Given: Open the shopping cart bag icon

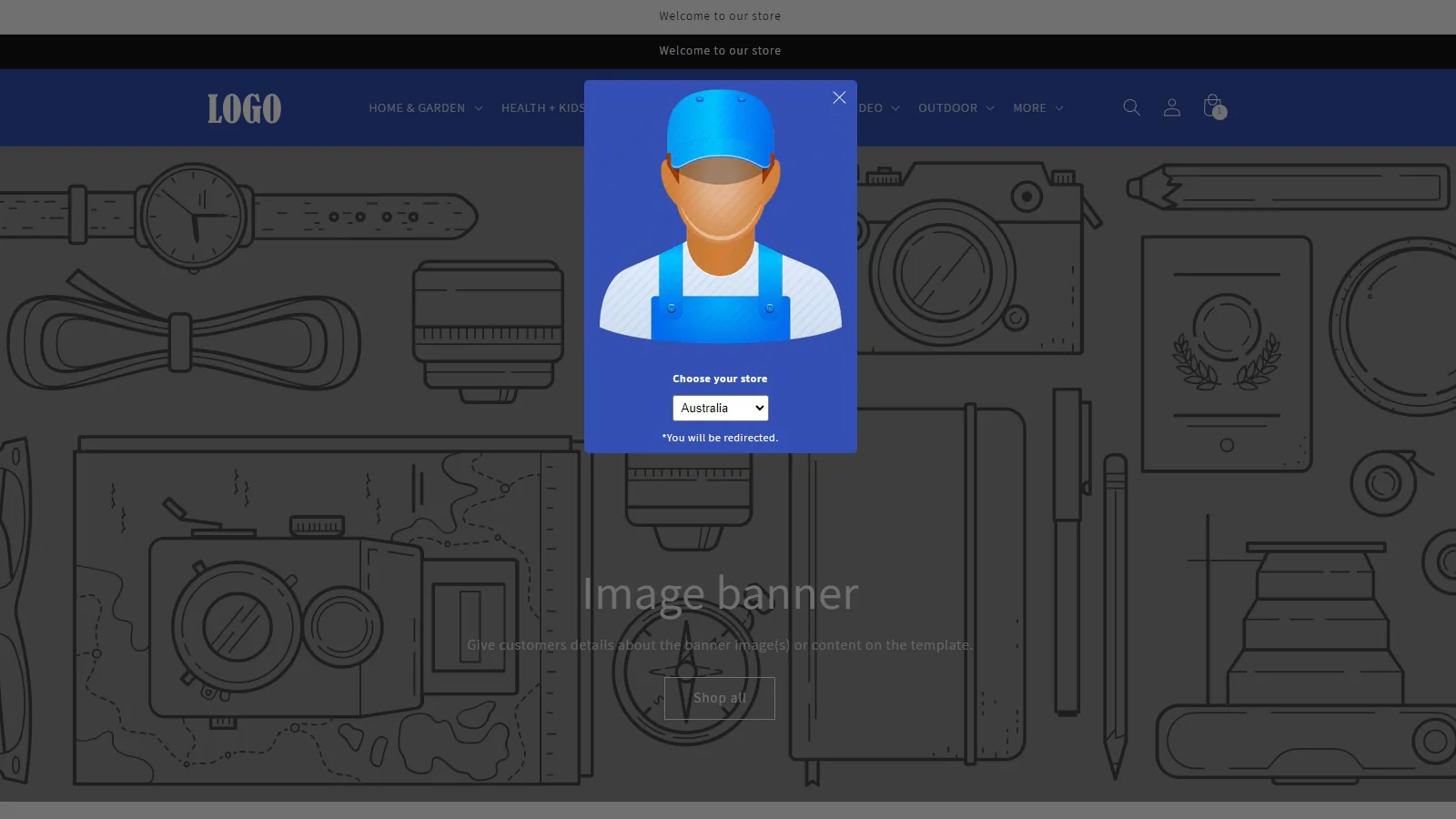Looking at the screenshot, I should [1213, 106].
